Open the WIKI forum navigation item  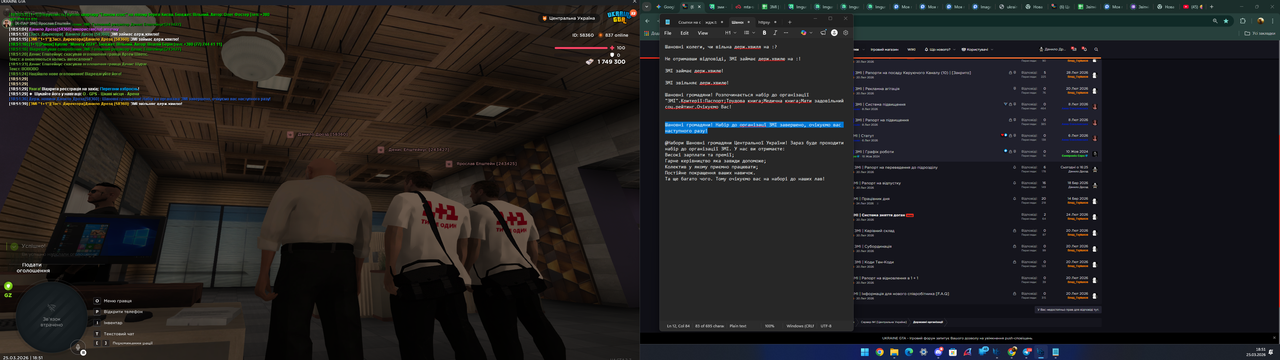pyautogui.click(x=911, y=49)
